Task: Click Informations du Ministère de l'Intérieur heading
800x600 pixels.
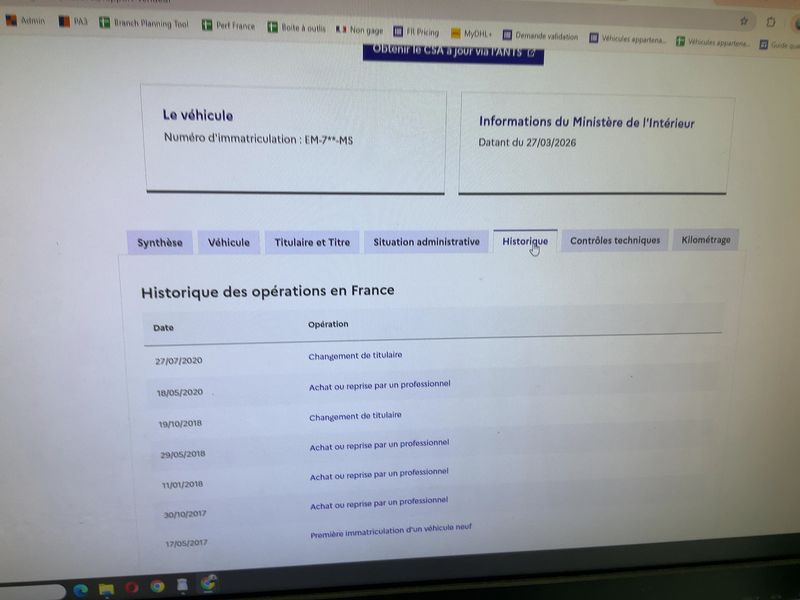Action: click(587, 122)
